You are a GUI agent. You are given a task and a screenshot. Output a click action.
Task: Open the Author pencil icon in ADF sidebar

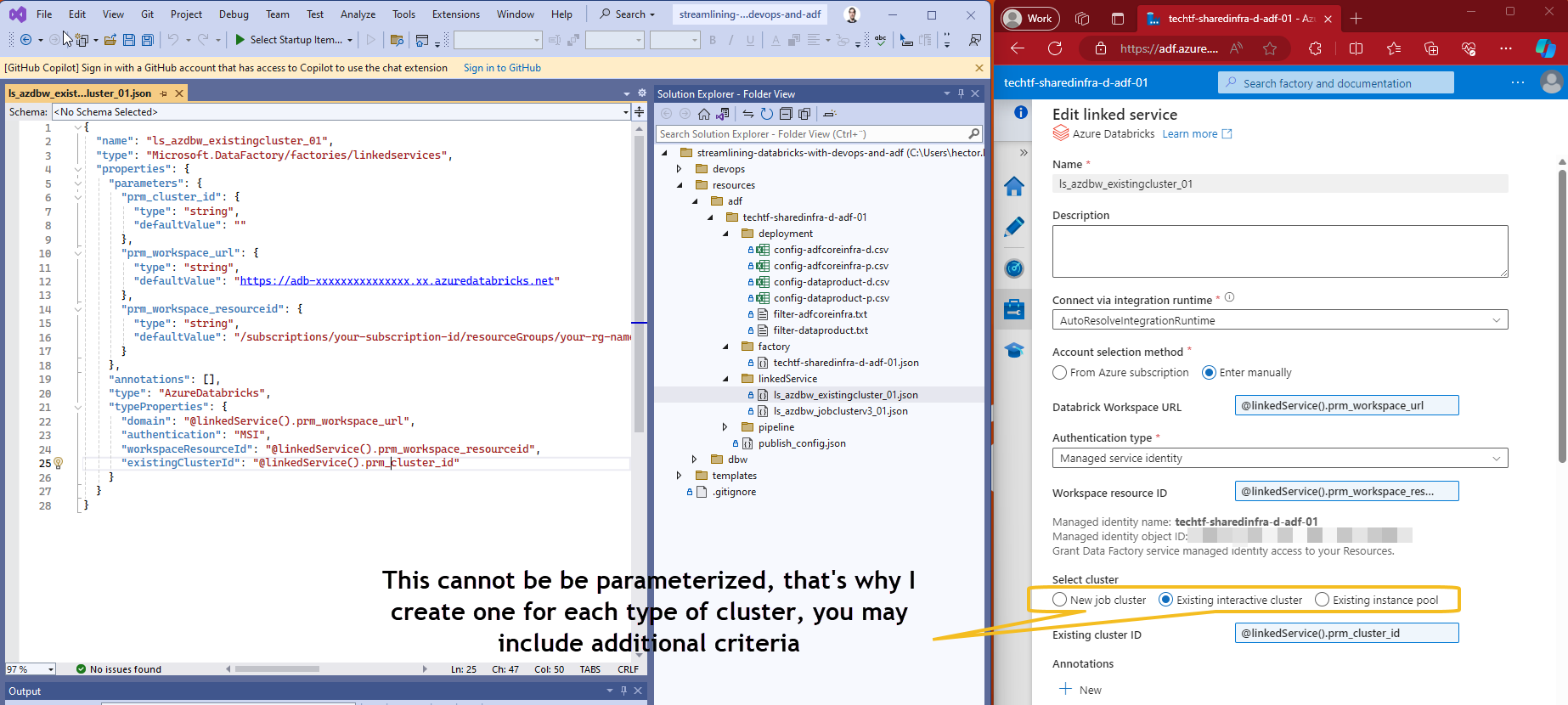pyautogui.click(x=1014, y=227)
